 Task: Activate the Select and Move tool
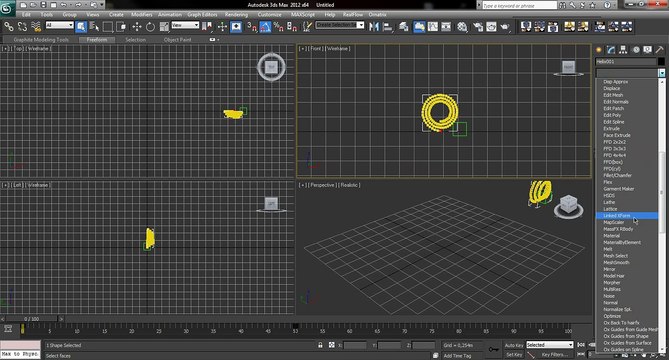pyautogui.click(x=137, y=27)
